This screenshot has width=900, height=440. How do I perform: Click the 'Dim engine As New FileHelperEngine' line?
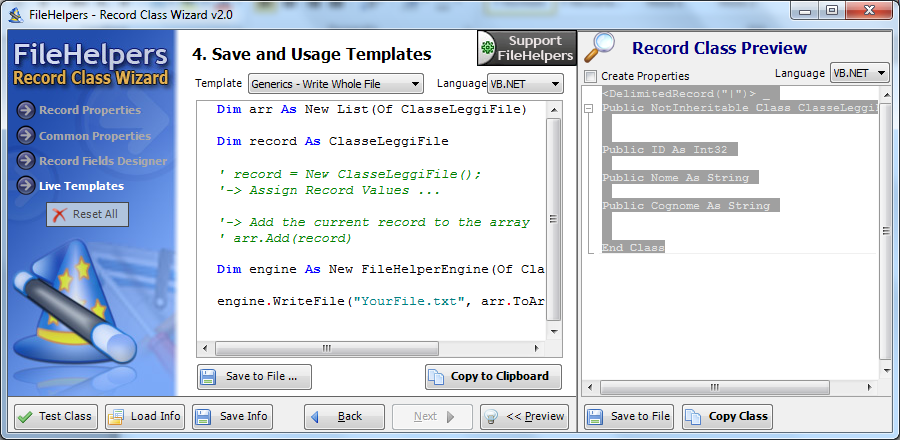381,269
